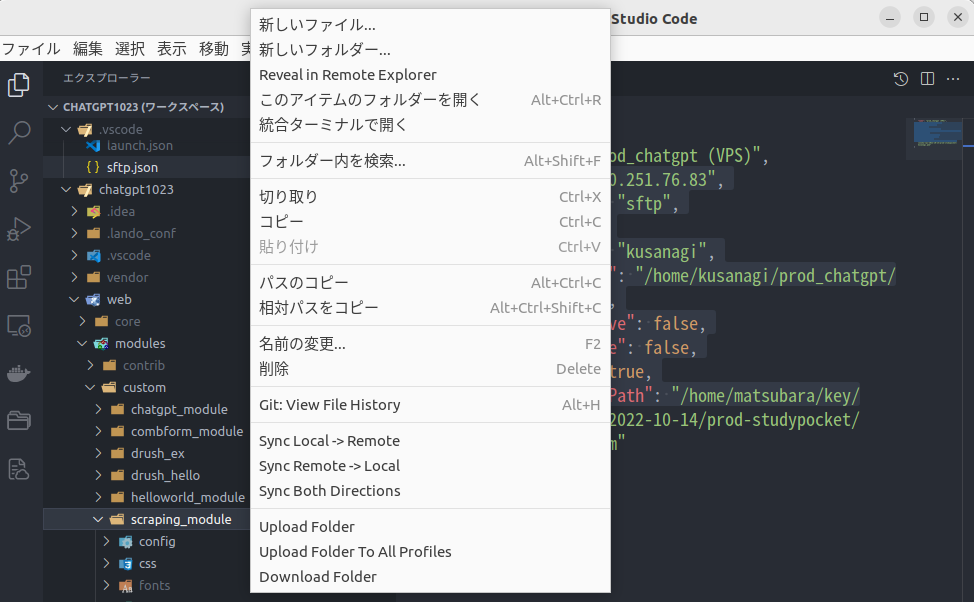This screenshot has width=974, height=602.
Task: Collapse the custom folder chevron
Action: 91,388
